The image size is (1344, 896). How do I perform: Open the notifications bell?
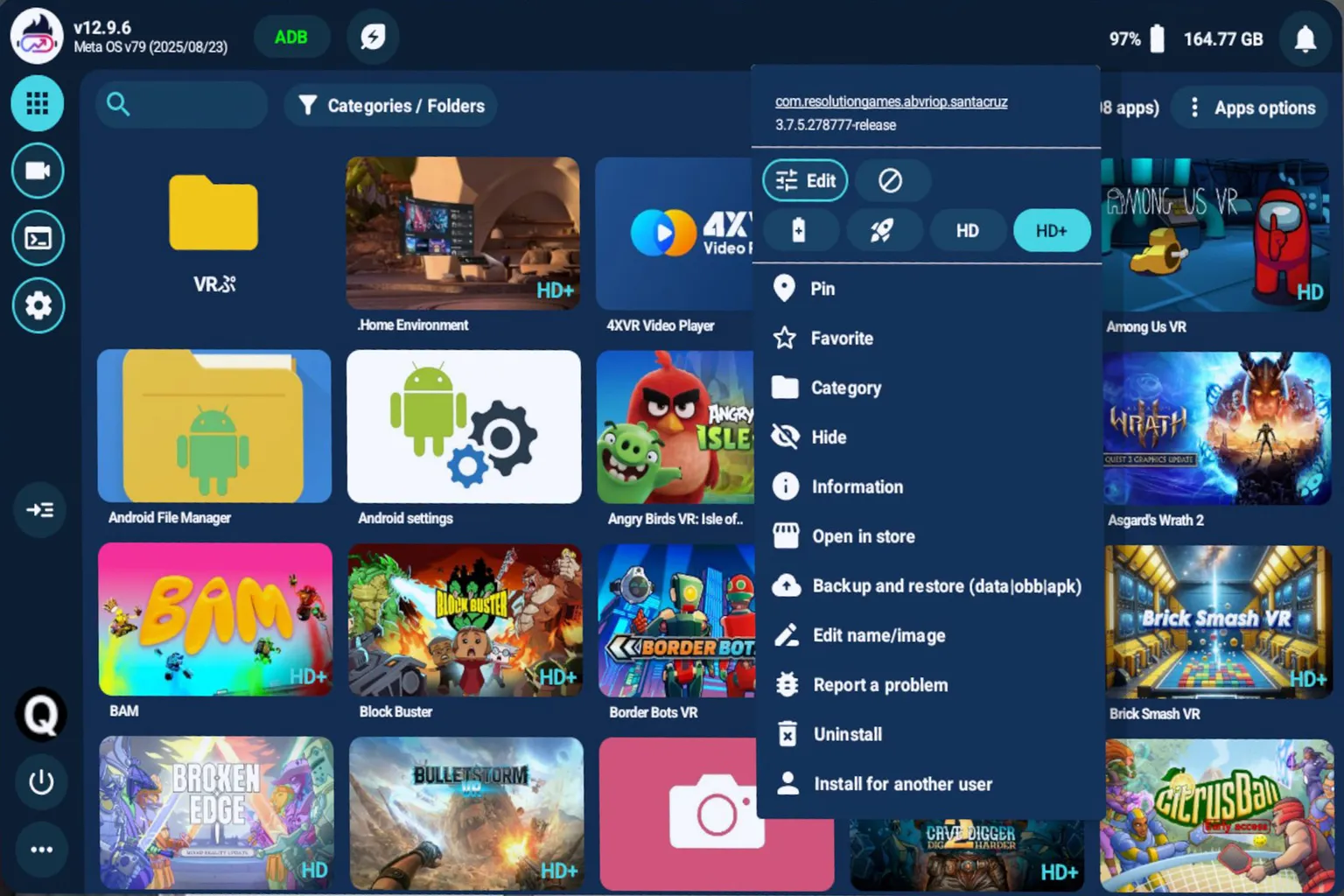pyautogui.click(x=1305, y=38)
